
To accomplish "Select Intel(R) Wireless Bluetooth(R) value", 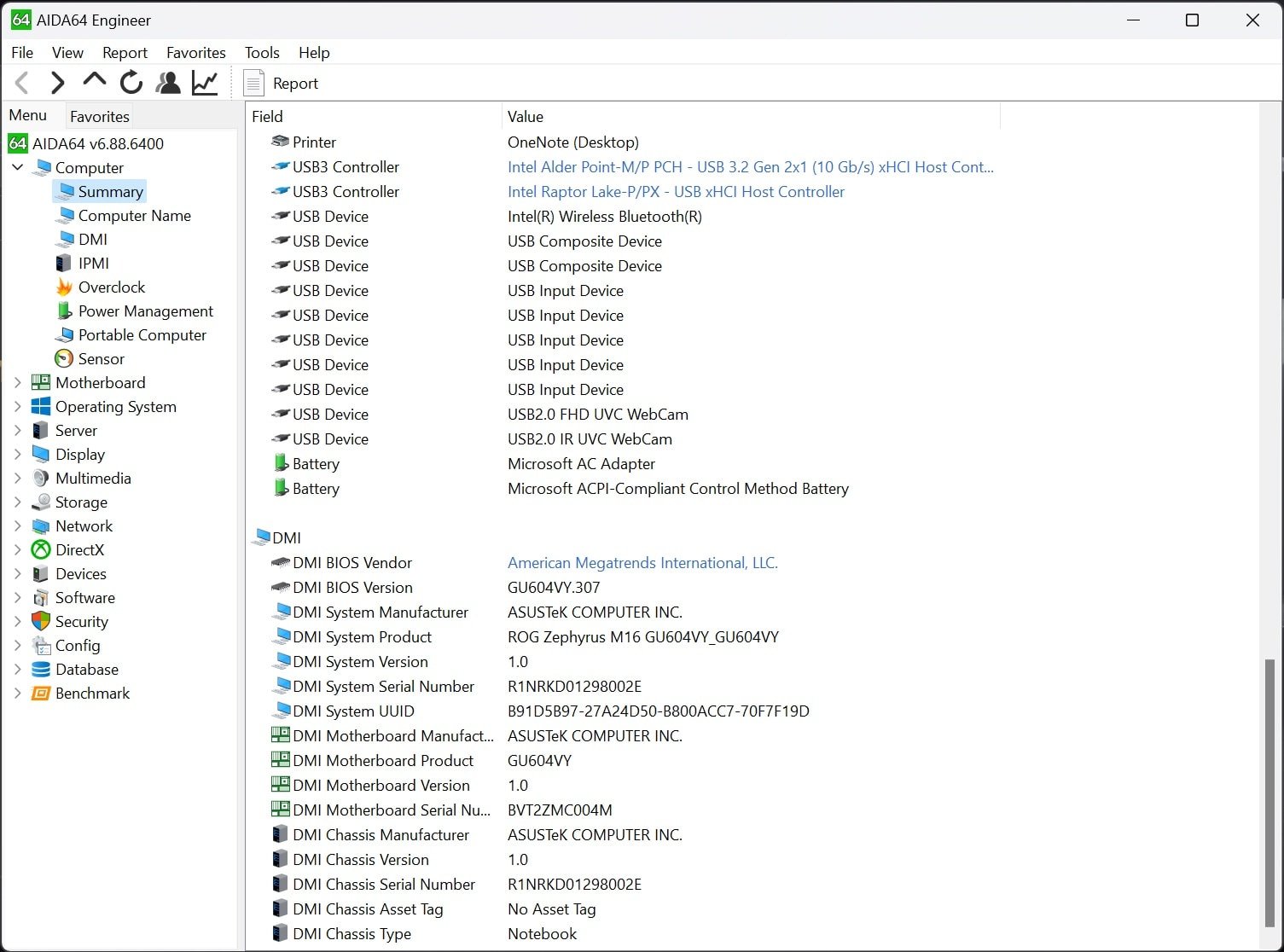I will [605, 216].
